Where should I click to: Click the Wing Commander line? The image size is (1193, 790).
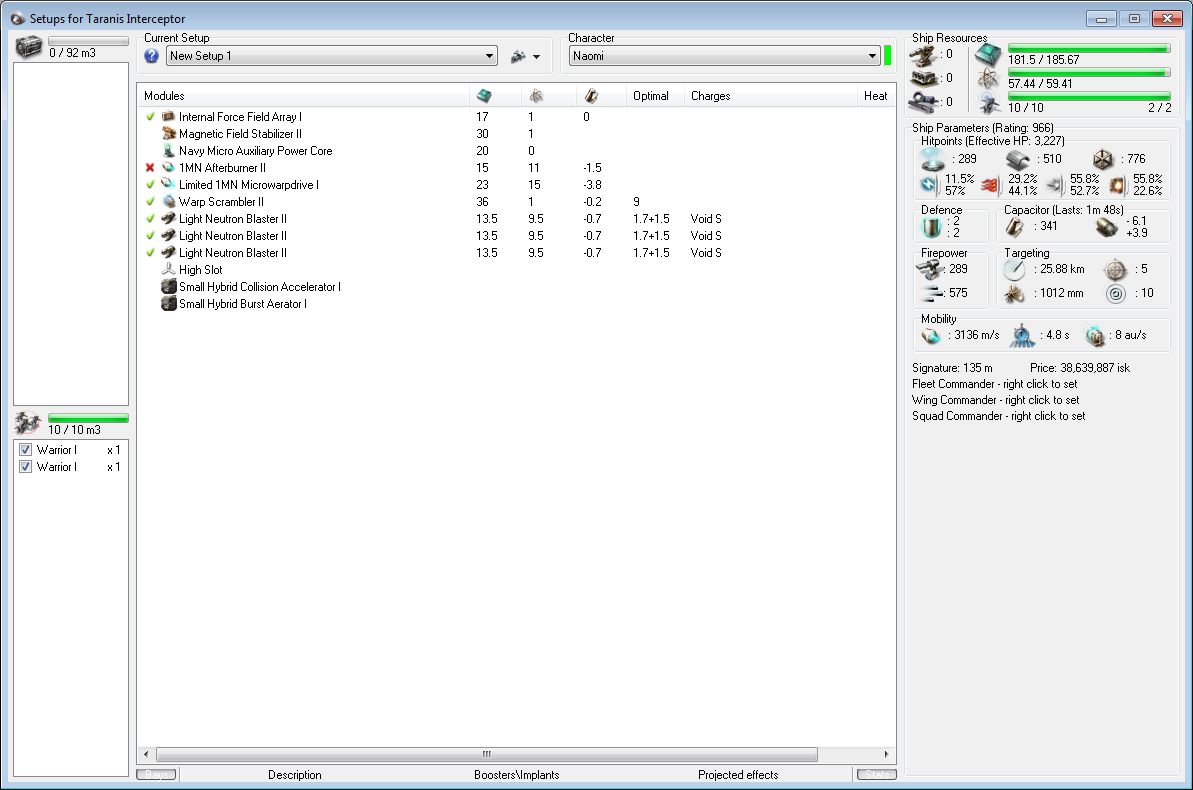(995, 400)
